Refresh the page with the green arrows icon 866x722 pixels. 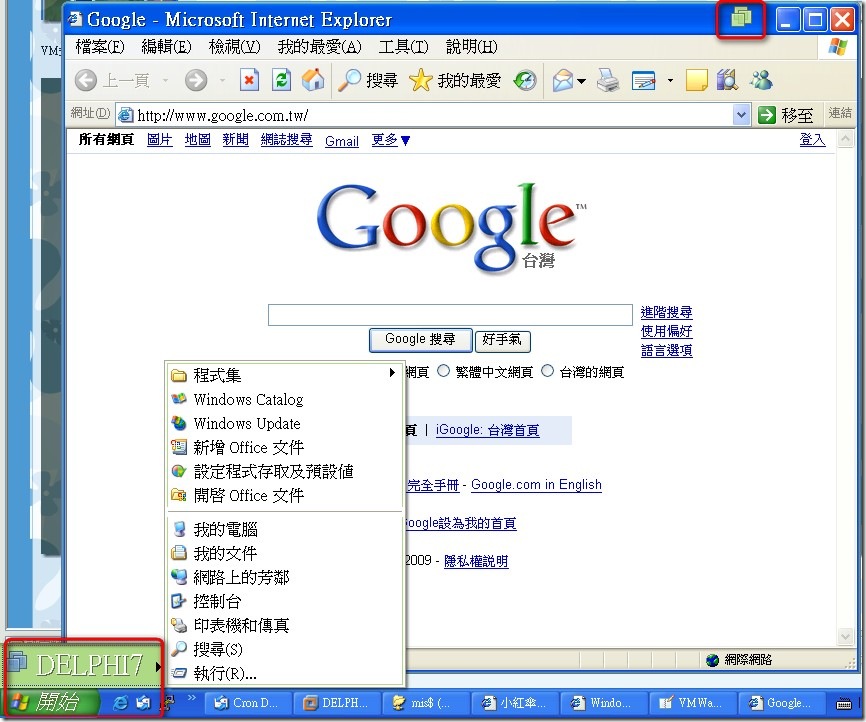tap(282, 81)
